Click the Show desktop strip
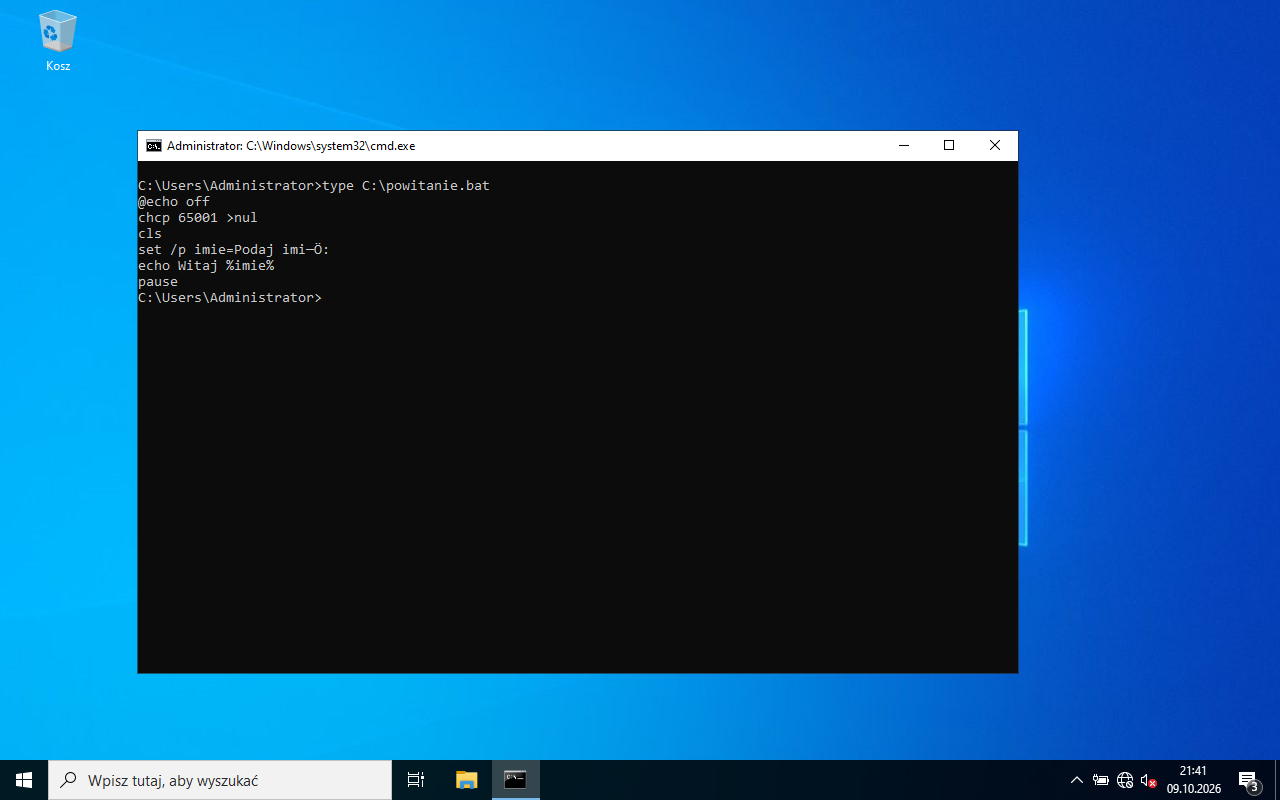The image size is (1280, 800). [1277, 780]
